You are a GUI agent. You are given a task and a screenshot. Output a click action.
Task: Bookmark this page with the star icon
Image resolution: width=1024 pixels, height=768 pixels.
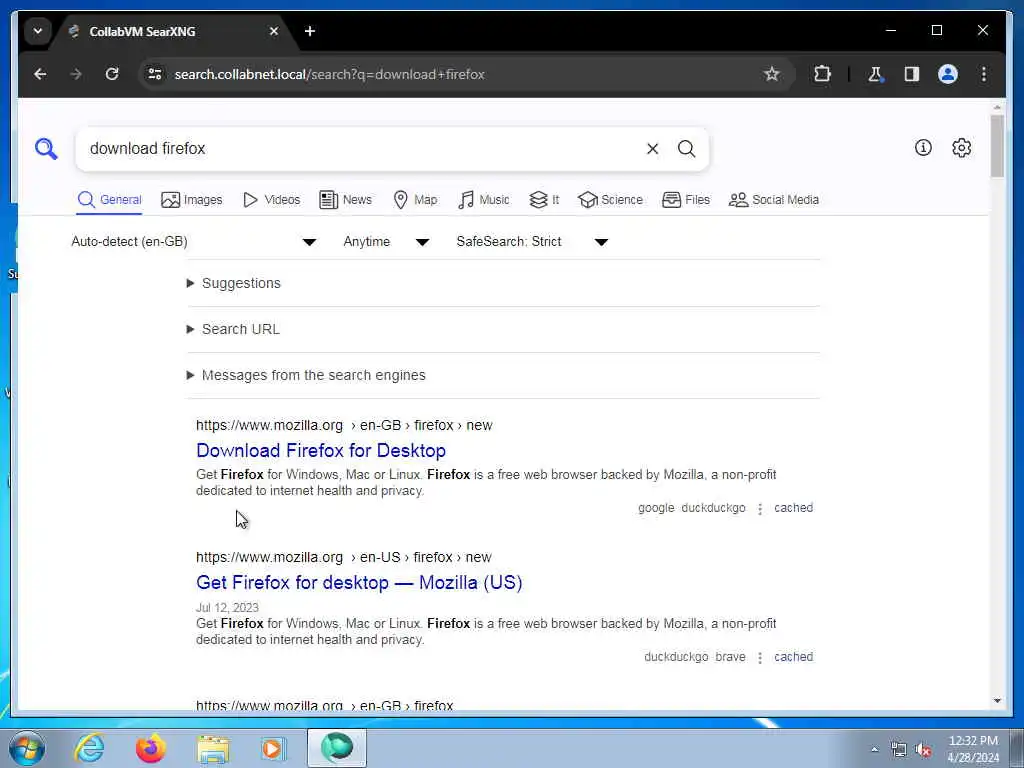click(772, 74)
